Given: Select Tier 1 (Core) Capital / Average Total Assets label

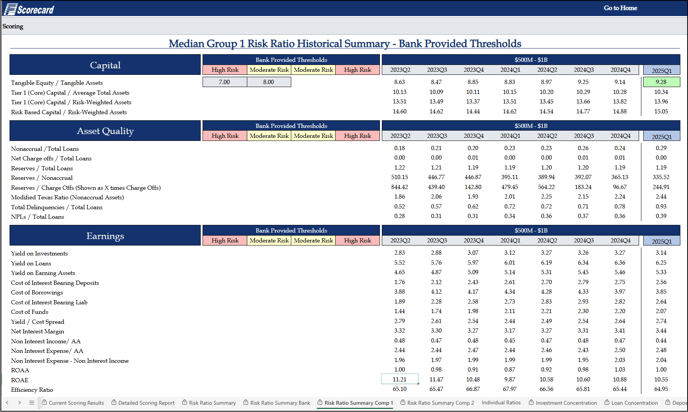Looking at the screenshot, I should point(70,93).
